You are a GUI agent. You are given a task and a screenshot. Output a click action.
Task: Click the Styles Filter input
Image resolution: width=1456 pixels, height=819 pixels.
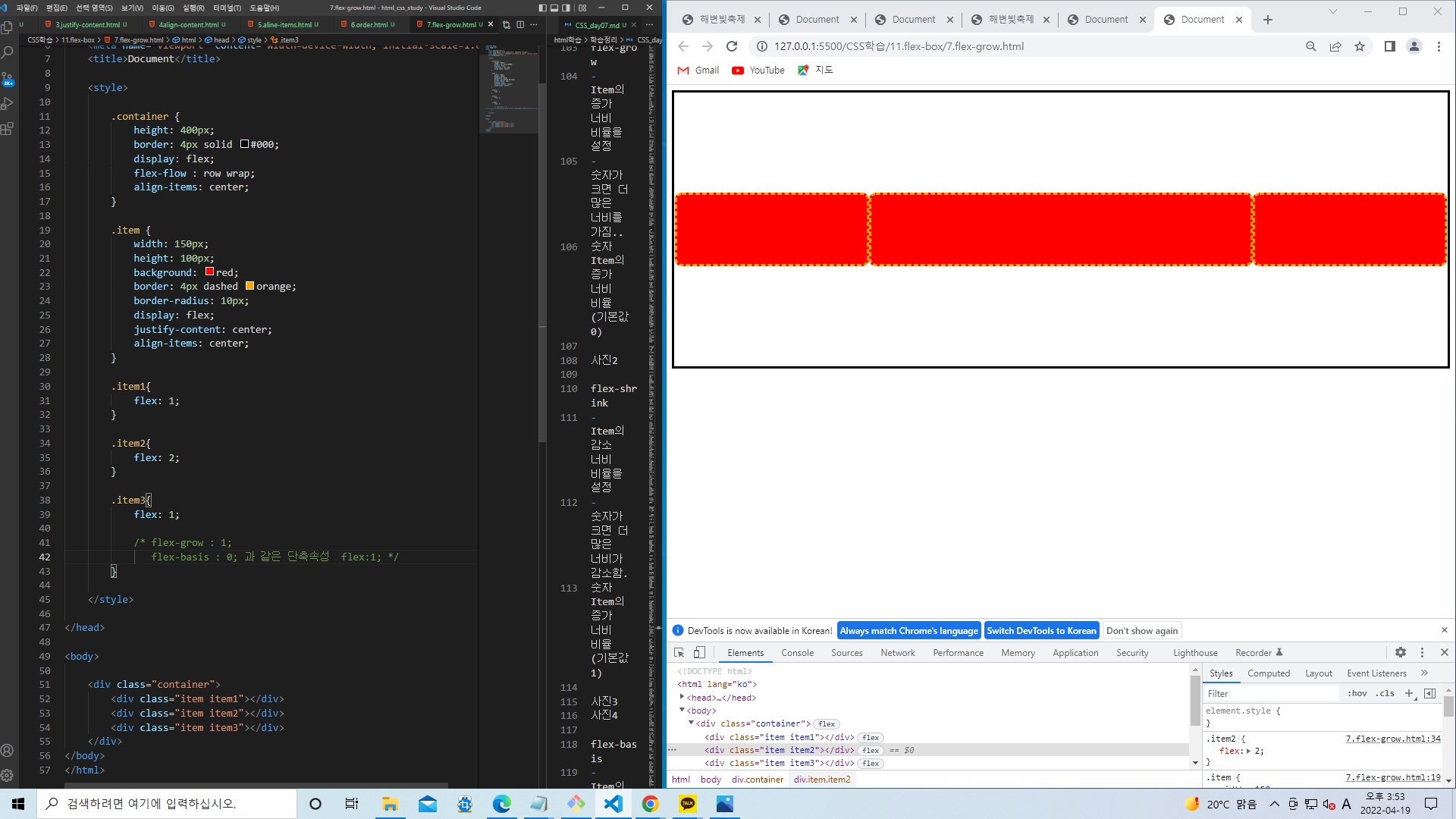coord(1271,694)
